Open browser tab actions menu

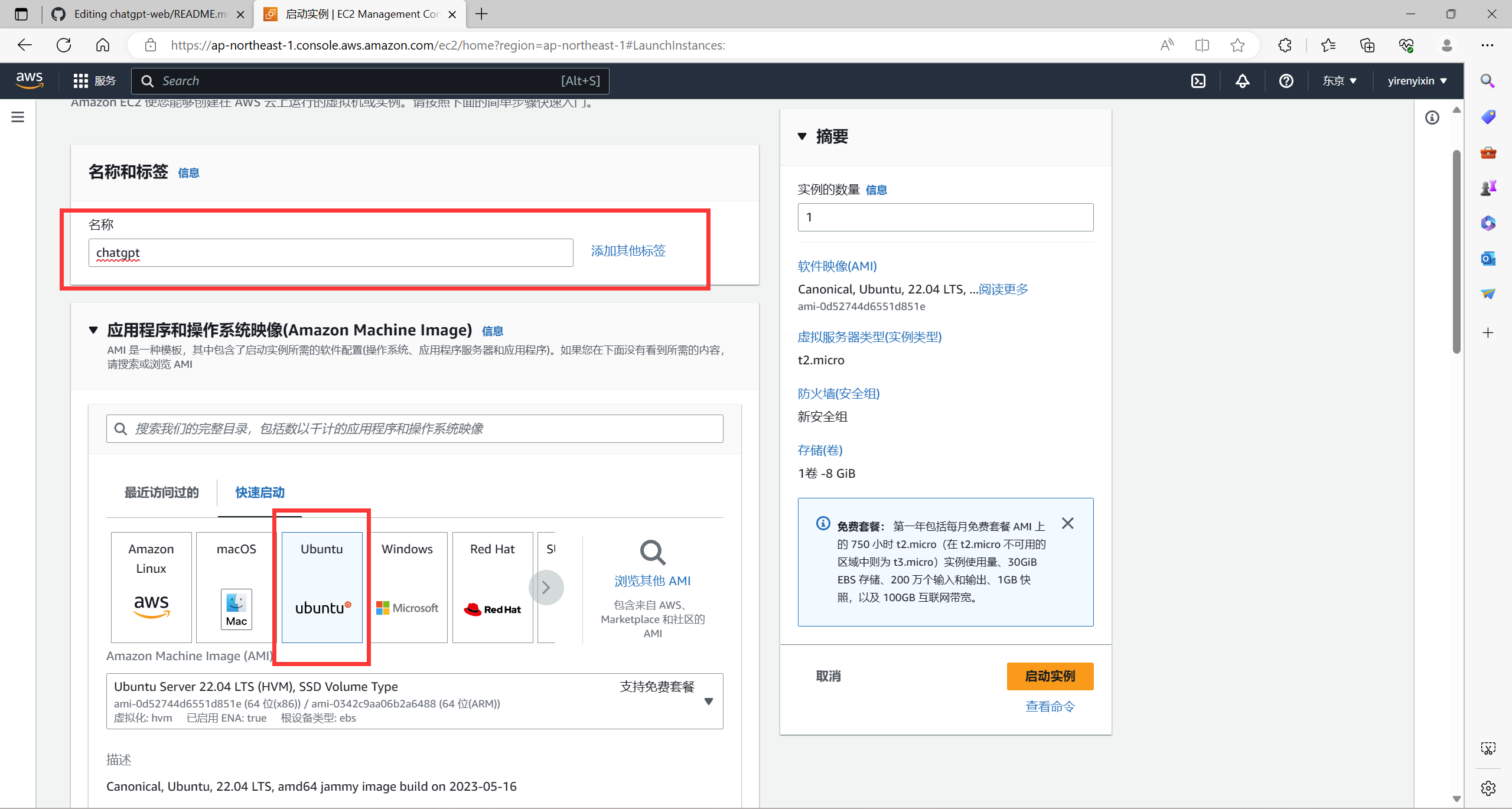tap(21, 14)
